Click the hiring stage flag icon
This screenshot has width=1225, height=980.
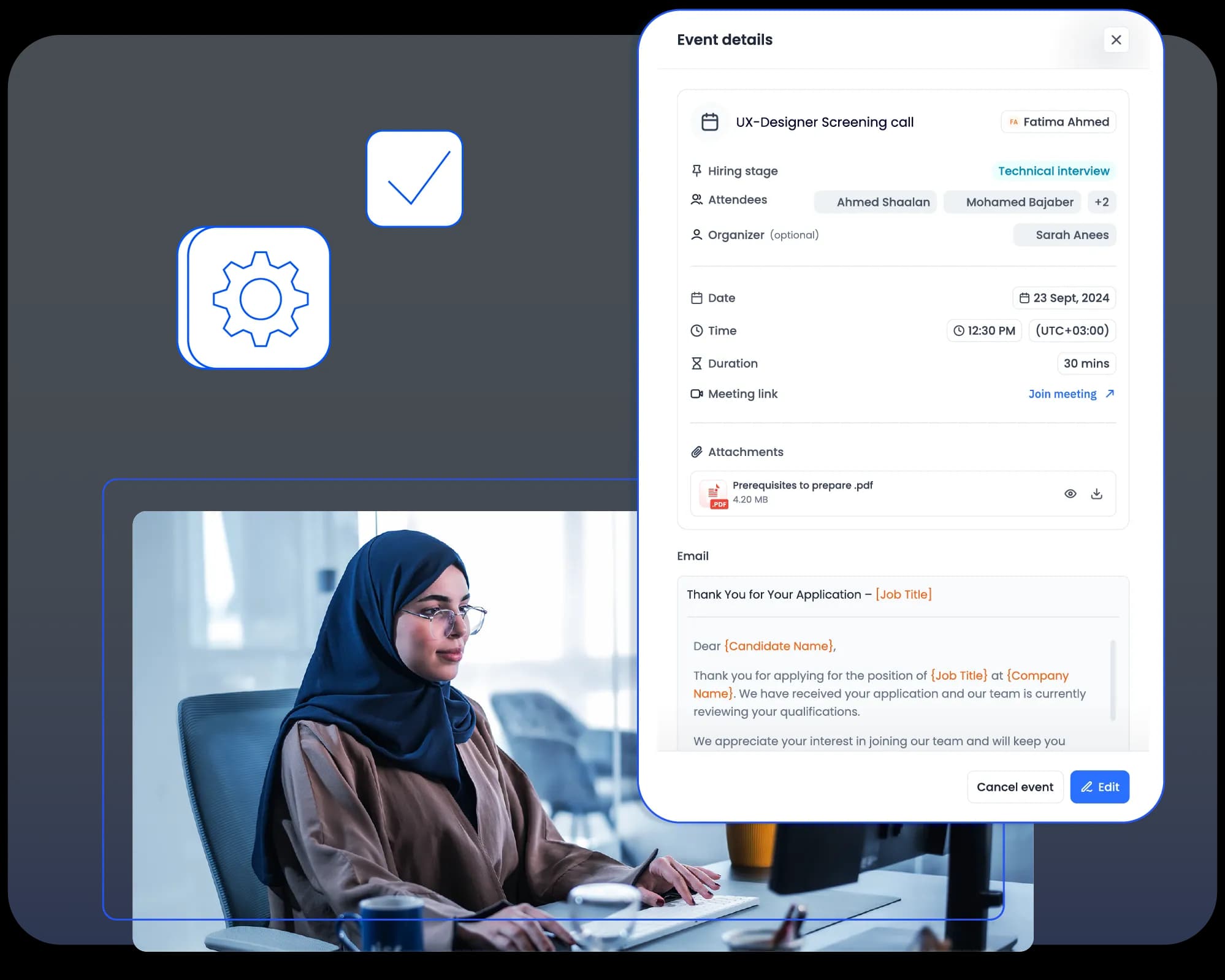pyautogui.click(x=696, y=170)
